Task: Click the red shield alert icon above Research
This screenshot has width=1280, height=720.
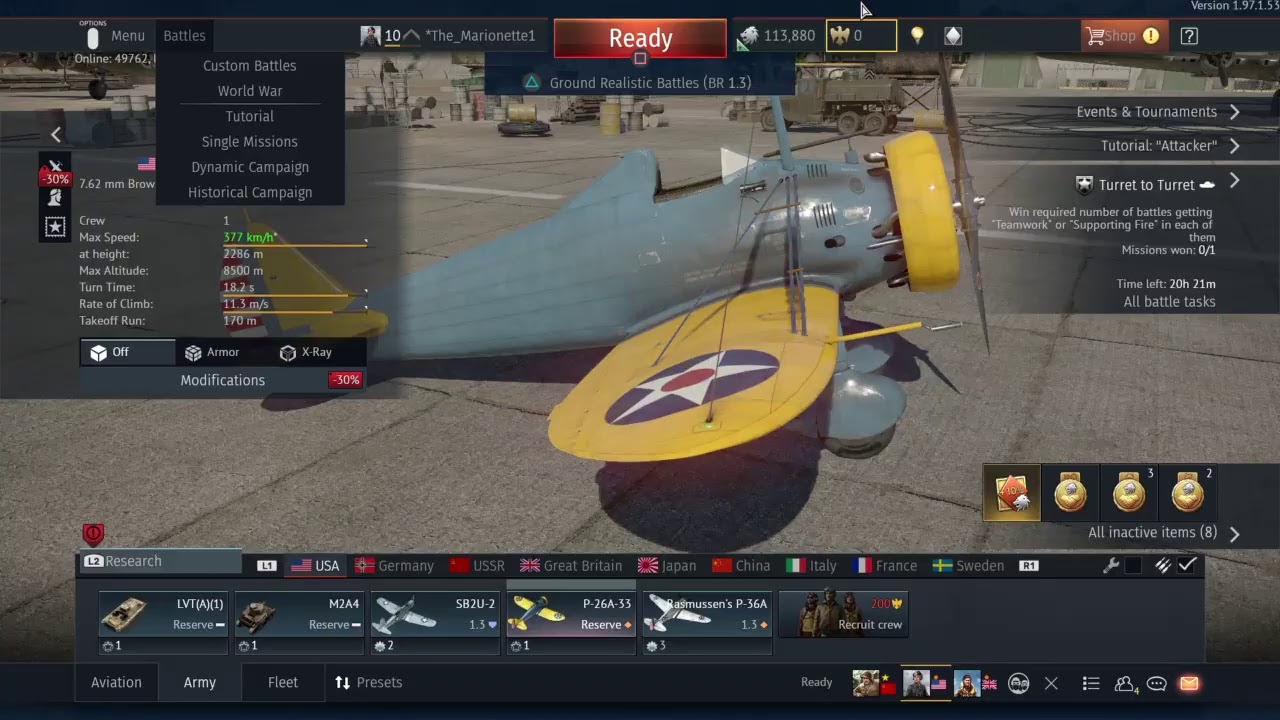Action: [x=93, y=534]
